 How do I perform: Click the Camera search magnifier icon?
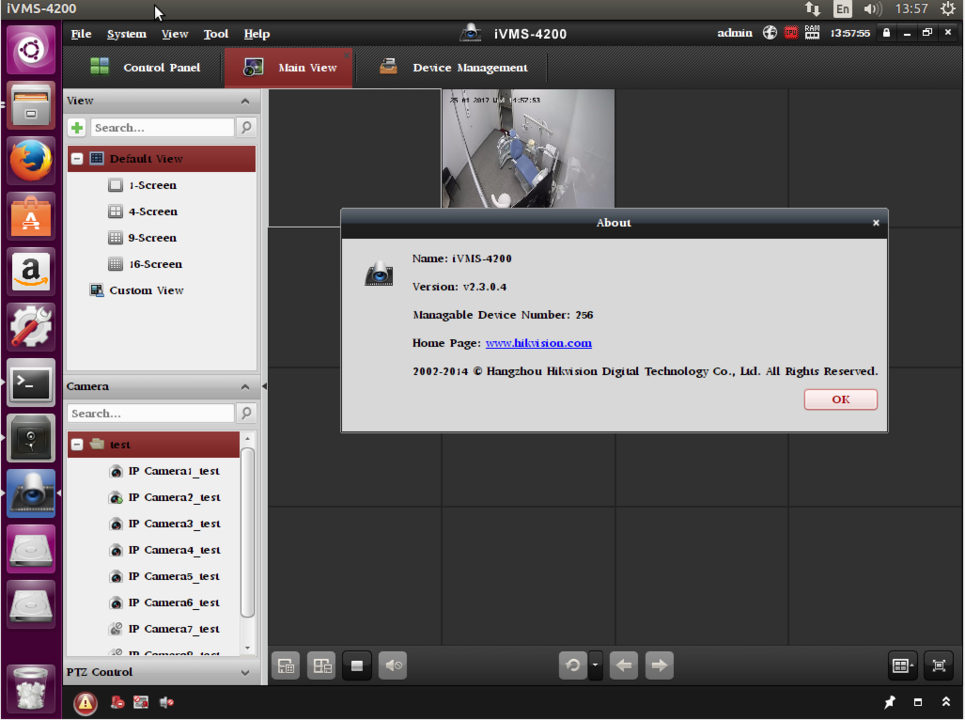coord(246,413)
